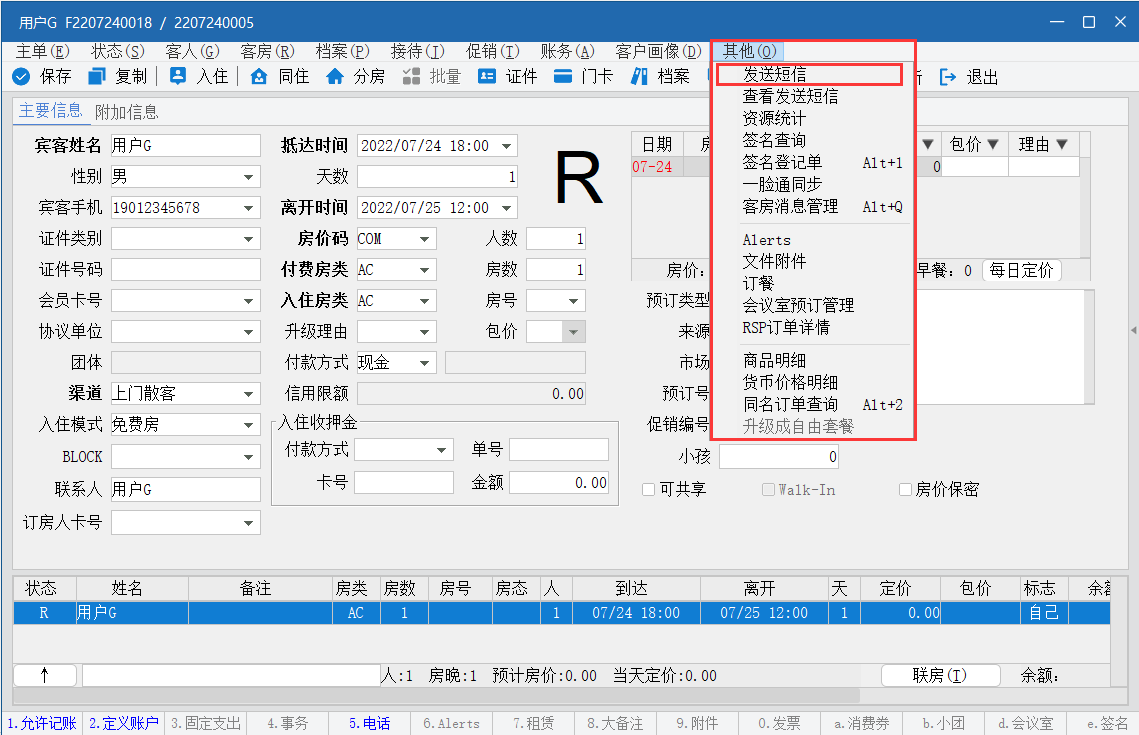This screenshot has height=735, width=1139.
Task: Open the 主单(F) menu
Action: (42, 51)
